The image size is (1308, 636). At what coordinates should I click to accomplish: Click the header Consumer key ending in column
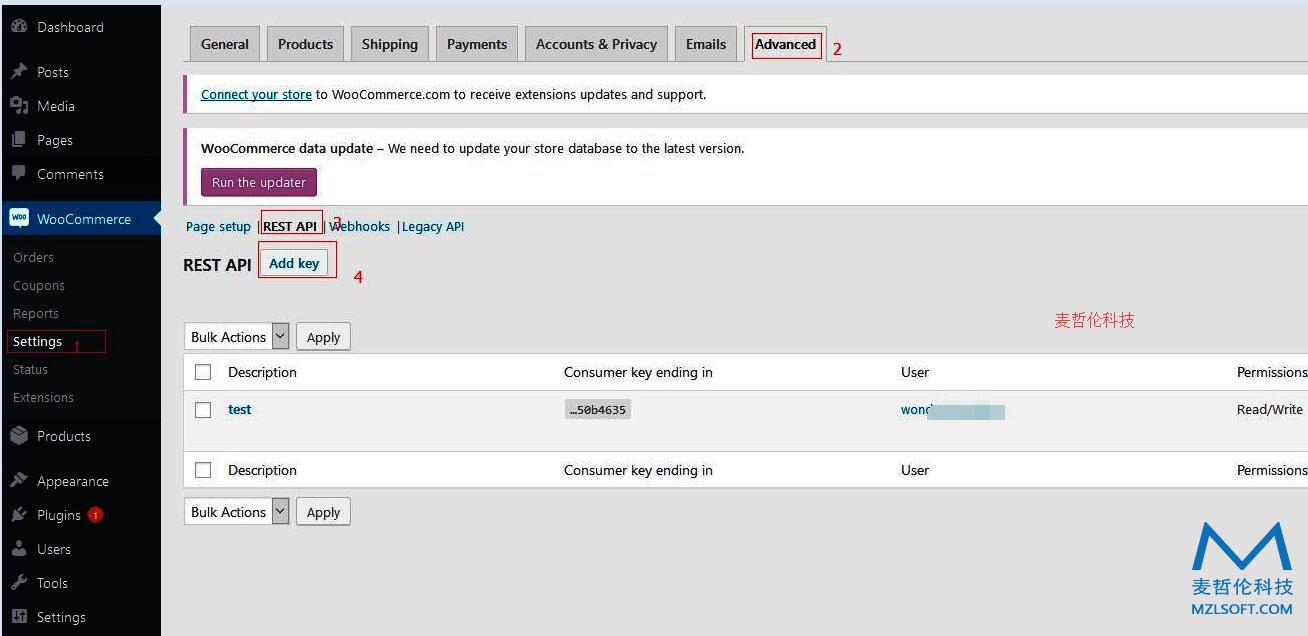coord(638,372)
